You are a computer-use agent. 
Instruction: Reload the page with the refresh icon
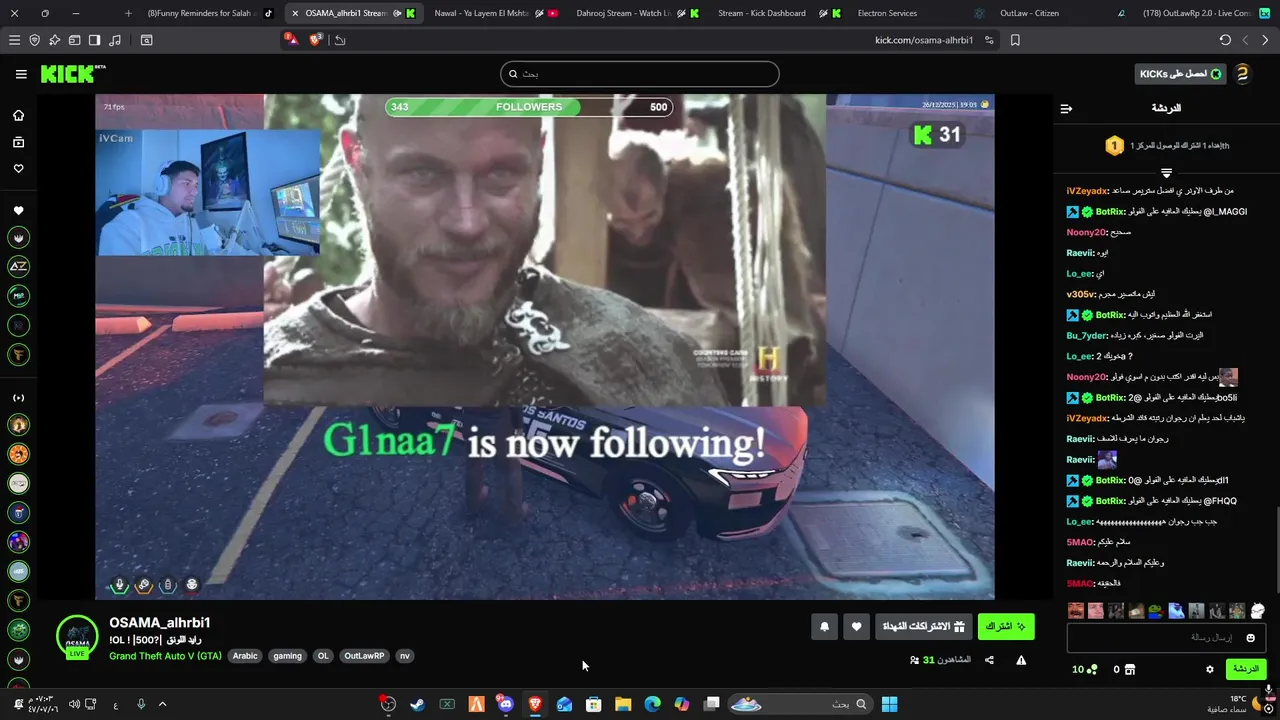click(x=1225, y=40)
